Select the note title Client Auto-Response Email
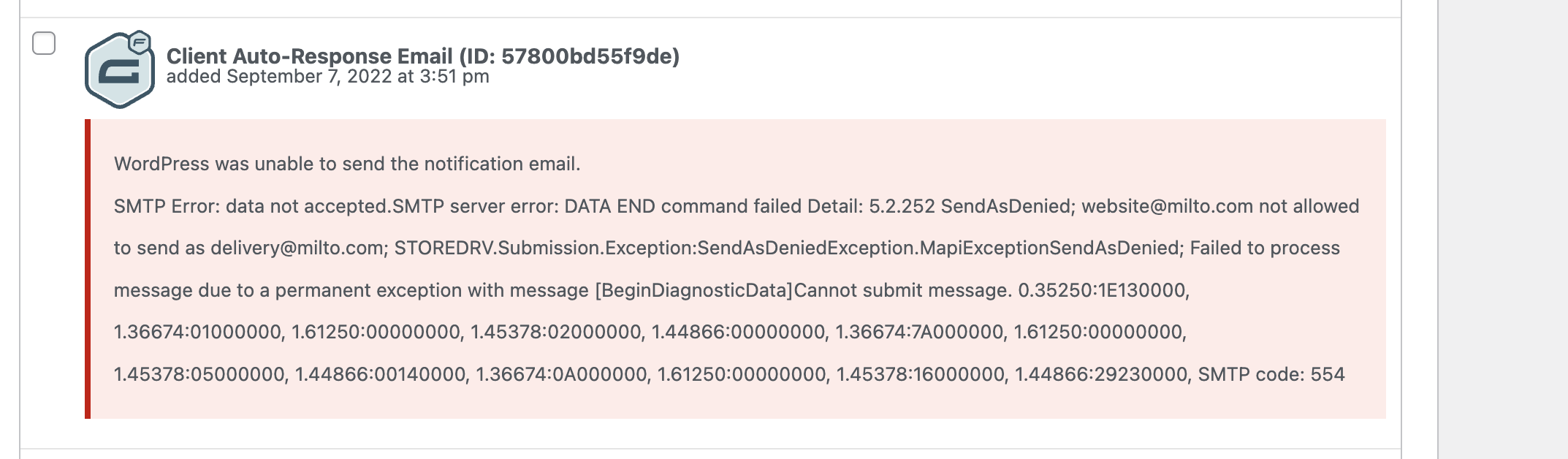Image resolution: width=1568 pixels, height=459 pixels. click(x=310, y=56)
